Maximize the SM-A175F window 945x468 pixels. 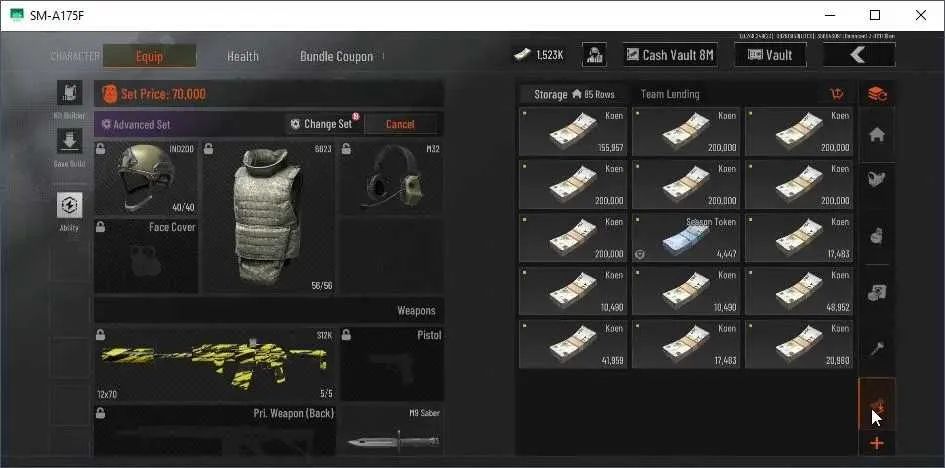pos(875,15)
